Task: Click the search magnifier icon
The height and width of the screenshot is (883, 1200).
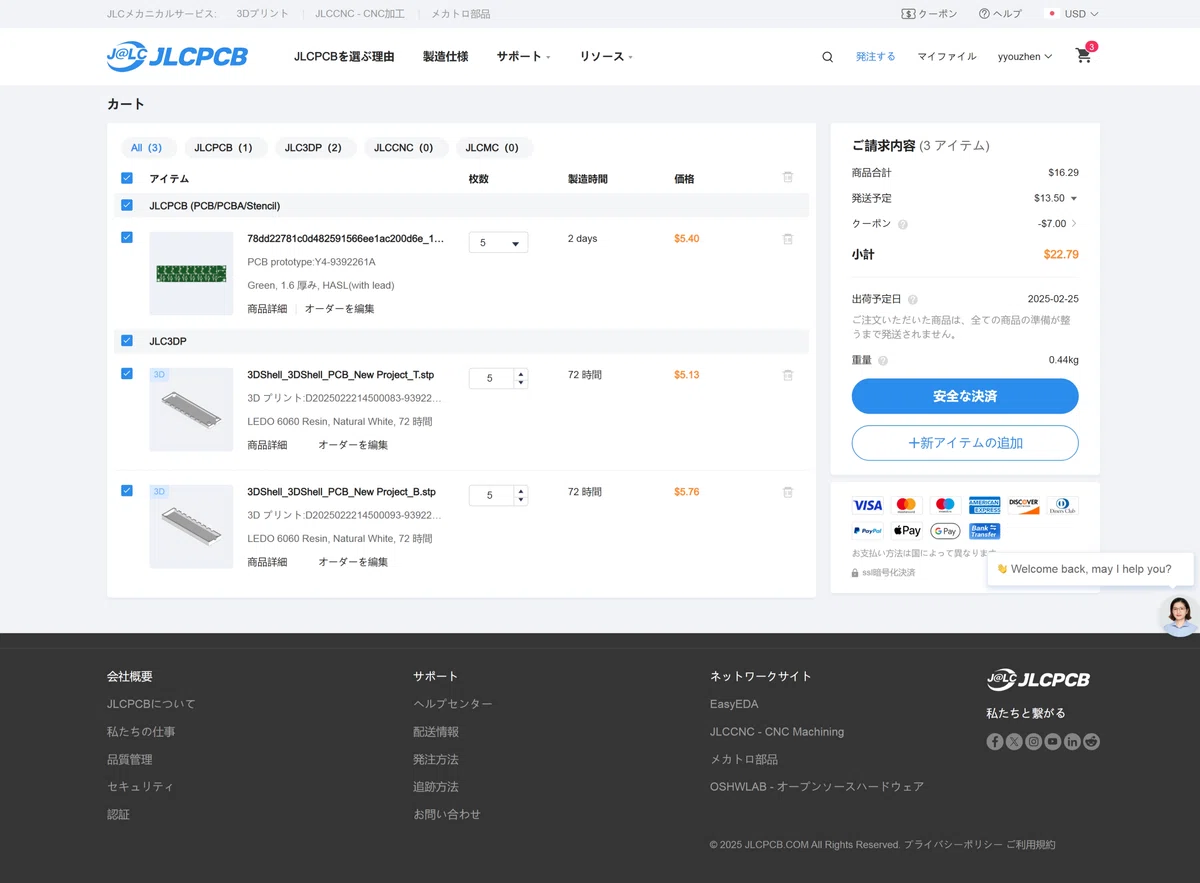Action: 827,57
